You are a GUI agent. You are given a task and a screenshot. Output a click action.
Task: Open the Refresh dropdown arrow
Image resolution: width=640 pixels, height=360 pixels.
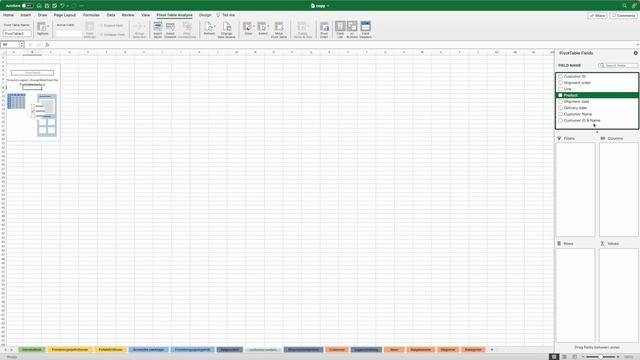[x=215, y=26]
